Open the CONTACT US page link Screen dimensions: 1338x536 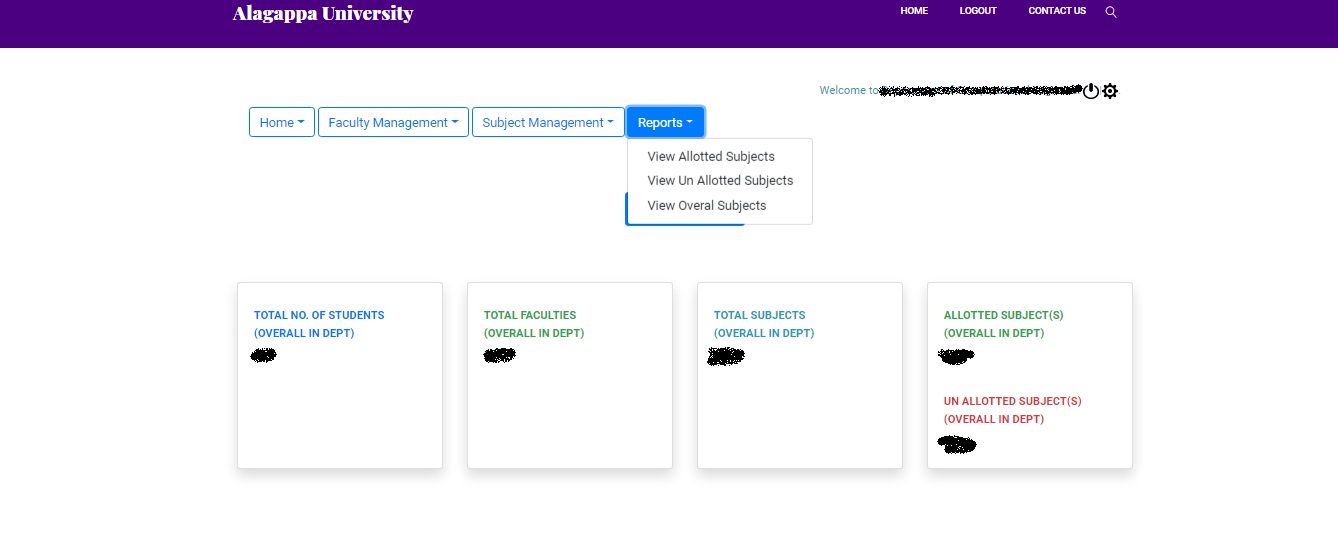[x=1057, y=11]
